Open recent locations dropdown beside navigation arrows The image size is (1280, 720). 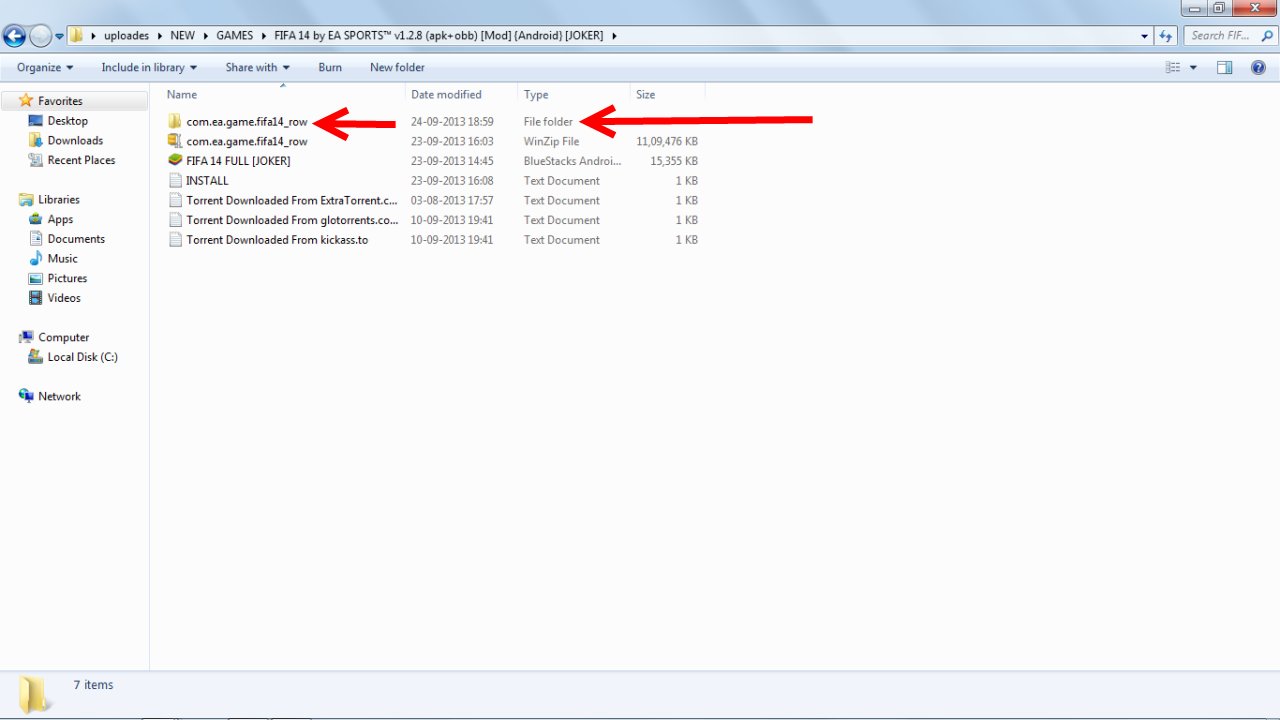[x=59, y=36]
